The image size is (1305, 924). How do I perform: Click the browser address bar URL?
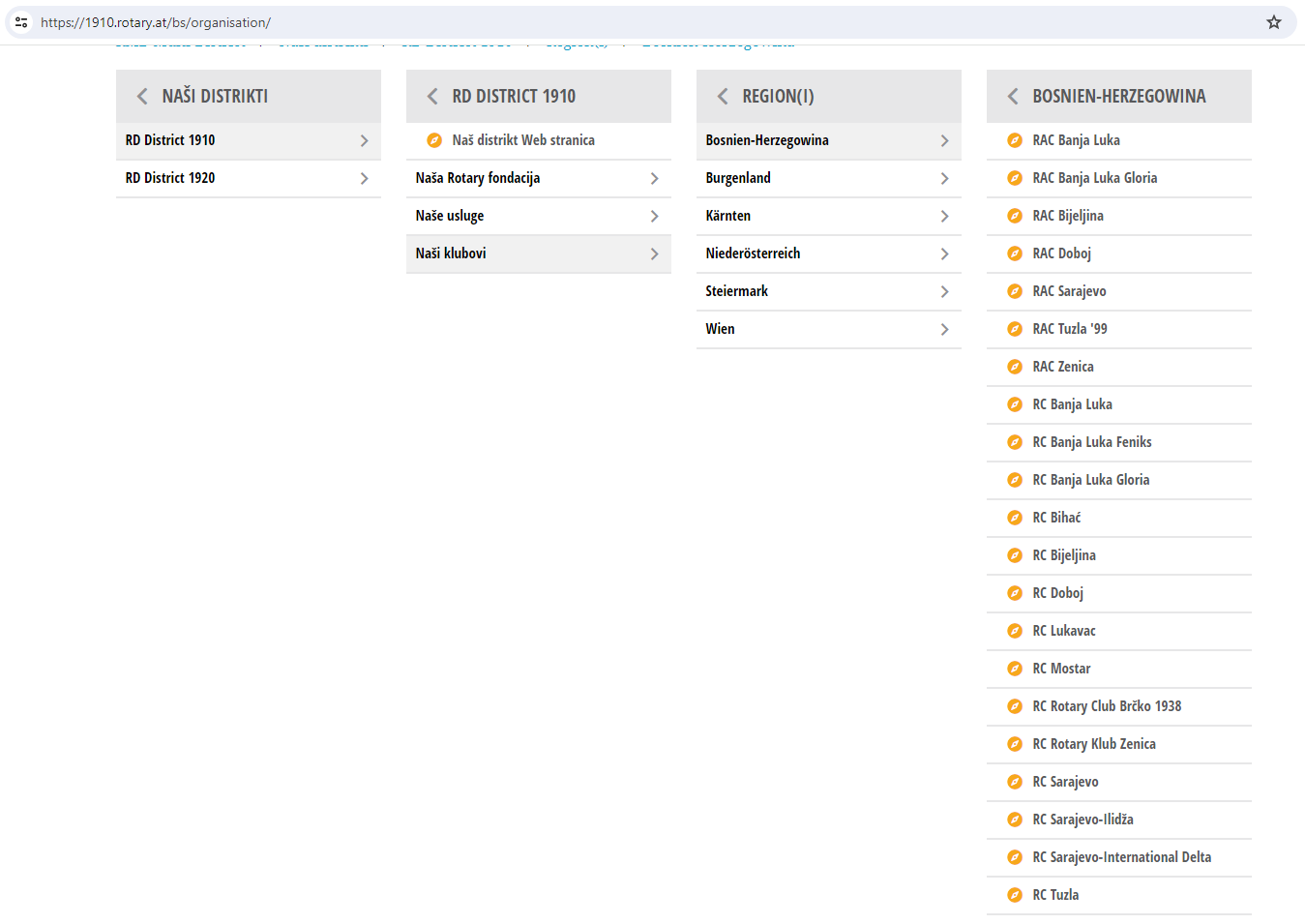point(156,22)
